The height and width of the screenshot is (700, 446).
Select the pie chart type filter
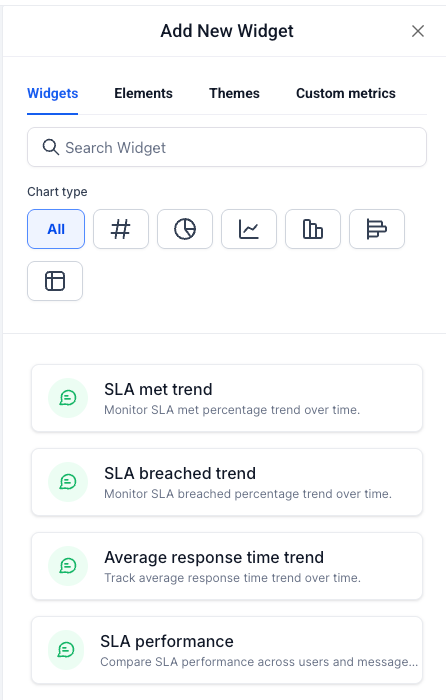click(x=185, y=229)
